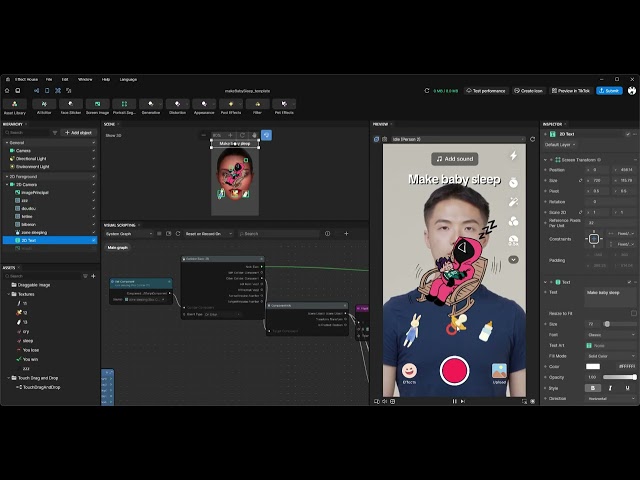Click the Effects smiley in preview
The image size is (640, 480).
click(x=409, y=373)
